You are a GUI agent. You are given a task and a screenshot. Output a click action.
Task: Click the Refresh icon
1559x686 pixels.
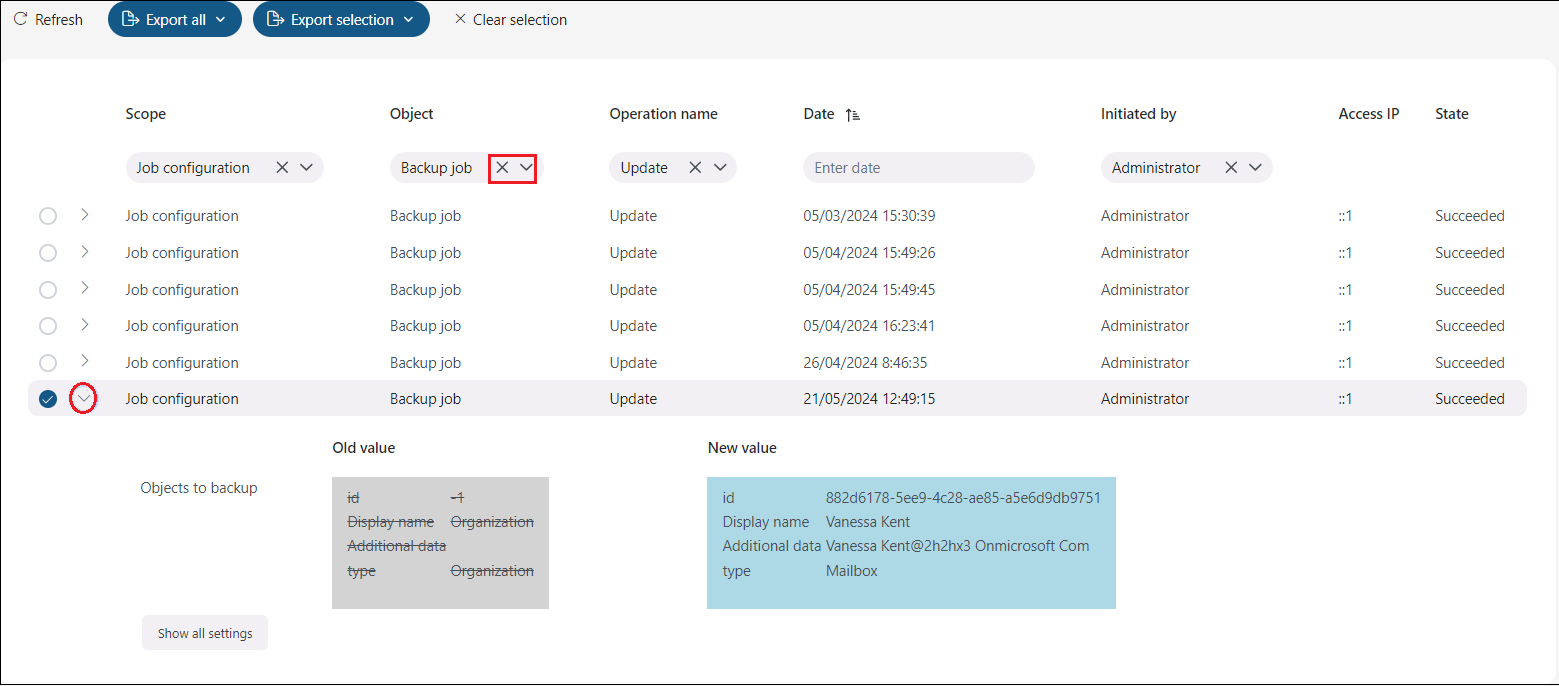click(x=20, y=19)
